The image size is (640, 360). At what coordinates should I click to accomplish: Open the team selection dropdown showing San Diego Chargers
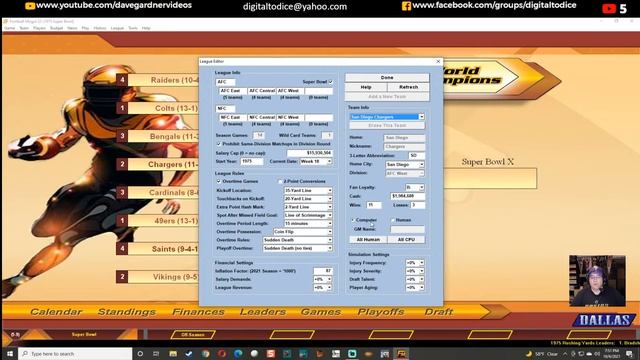pyautogui.click(x=421, y=117)
